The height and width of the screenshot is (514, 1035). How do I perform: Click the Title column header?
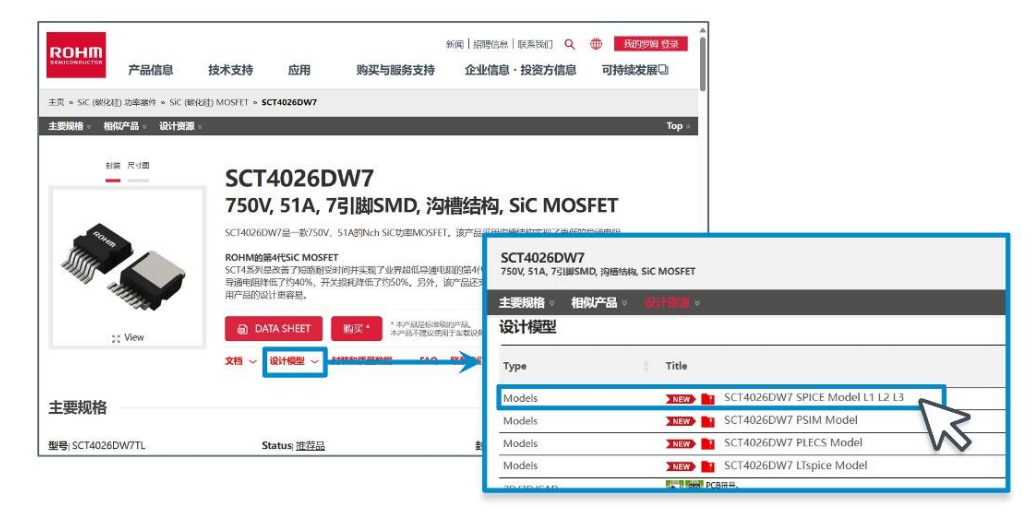[676, 366]
